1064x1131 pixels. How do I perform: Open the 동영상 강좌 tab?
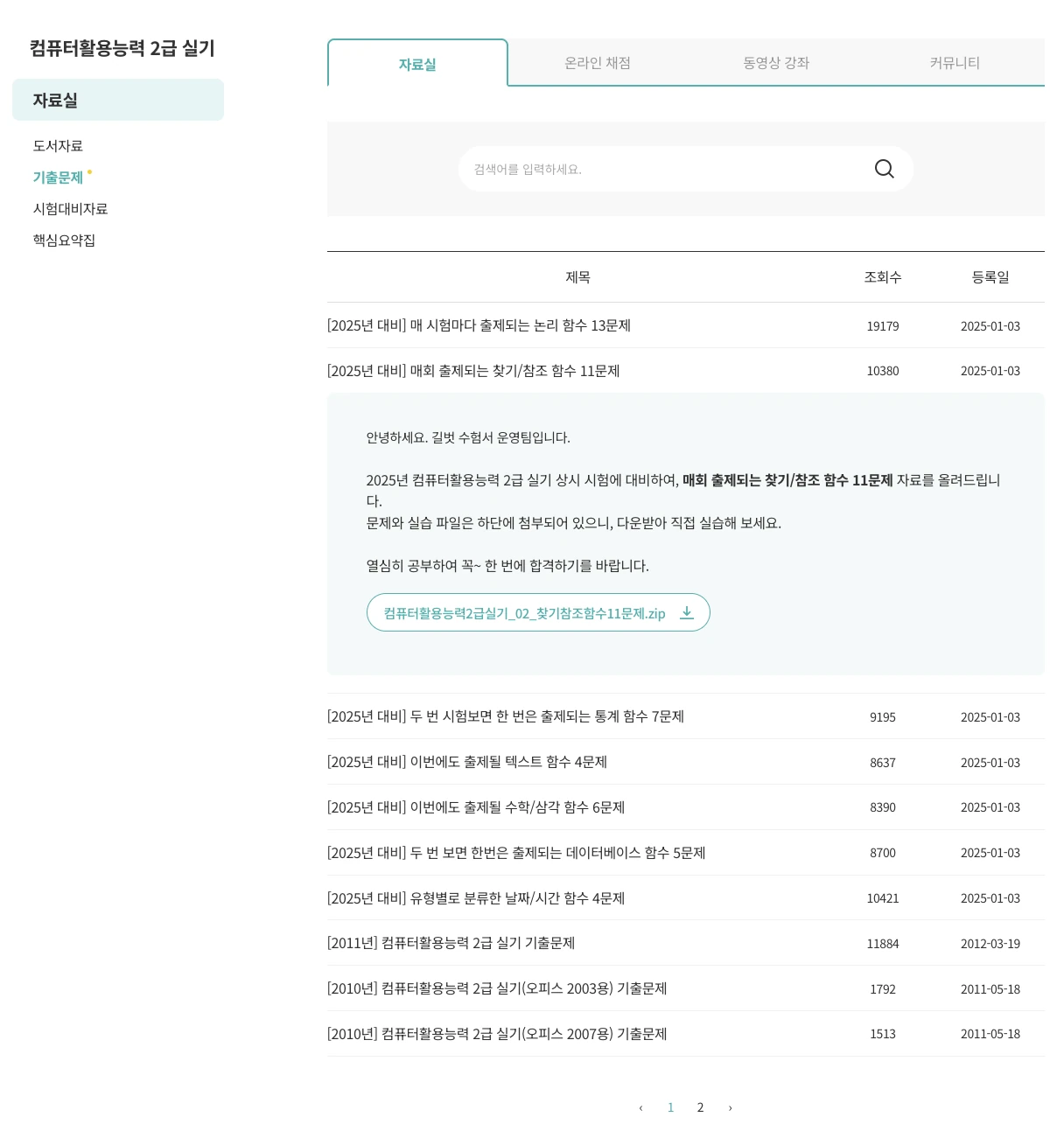[x=775, y=62]
